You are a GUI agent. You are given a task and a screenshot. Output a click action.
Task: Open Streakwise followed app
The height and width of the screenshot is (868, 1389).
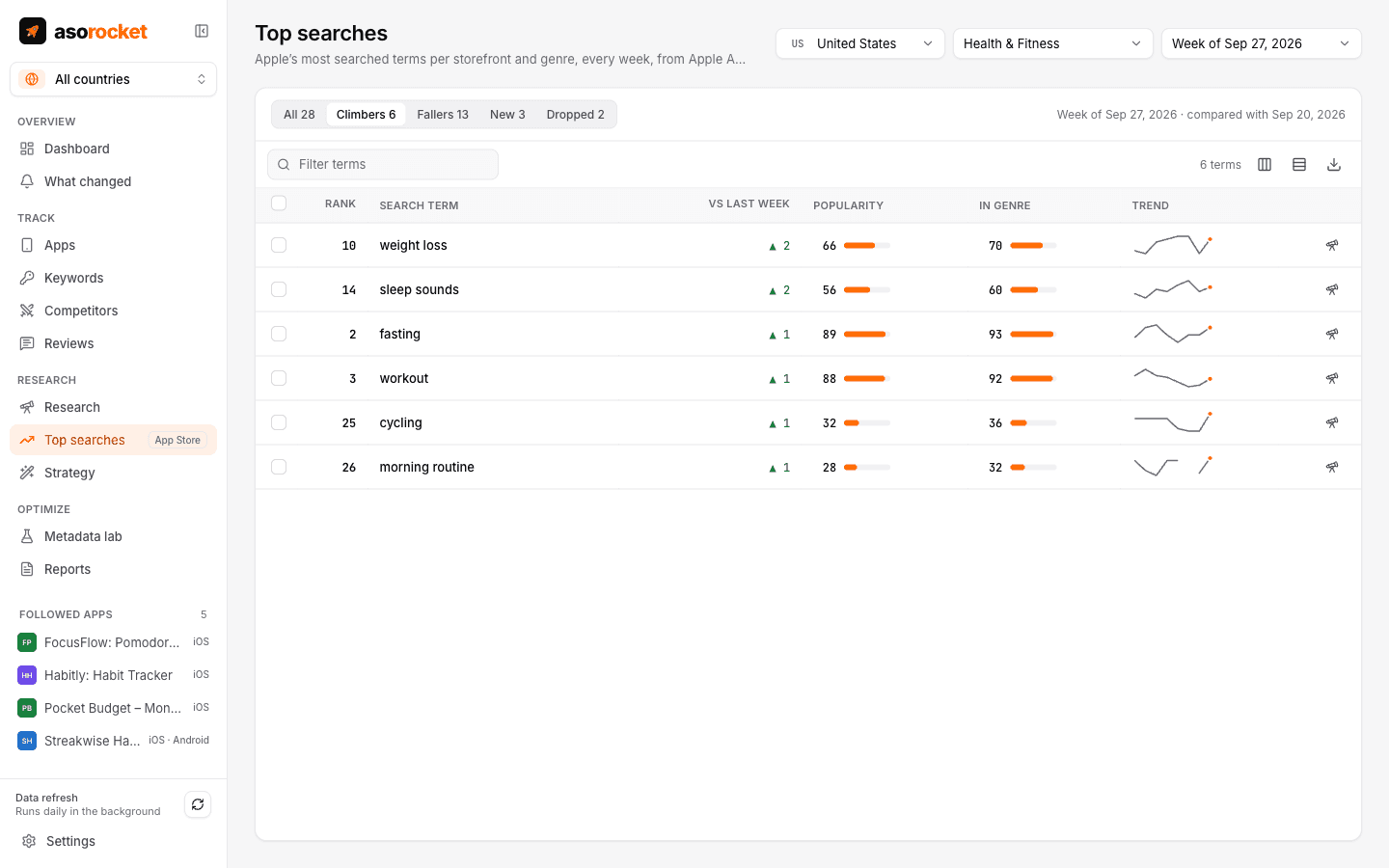(x=114, y=741)
